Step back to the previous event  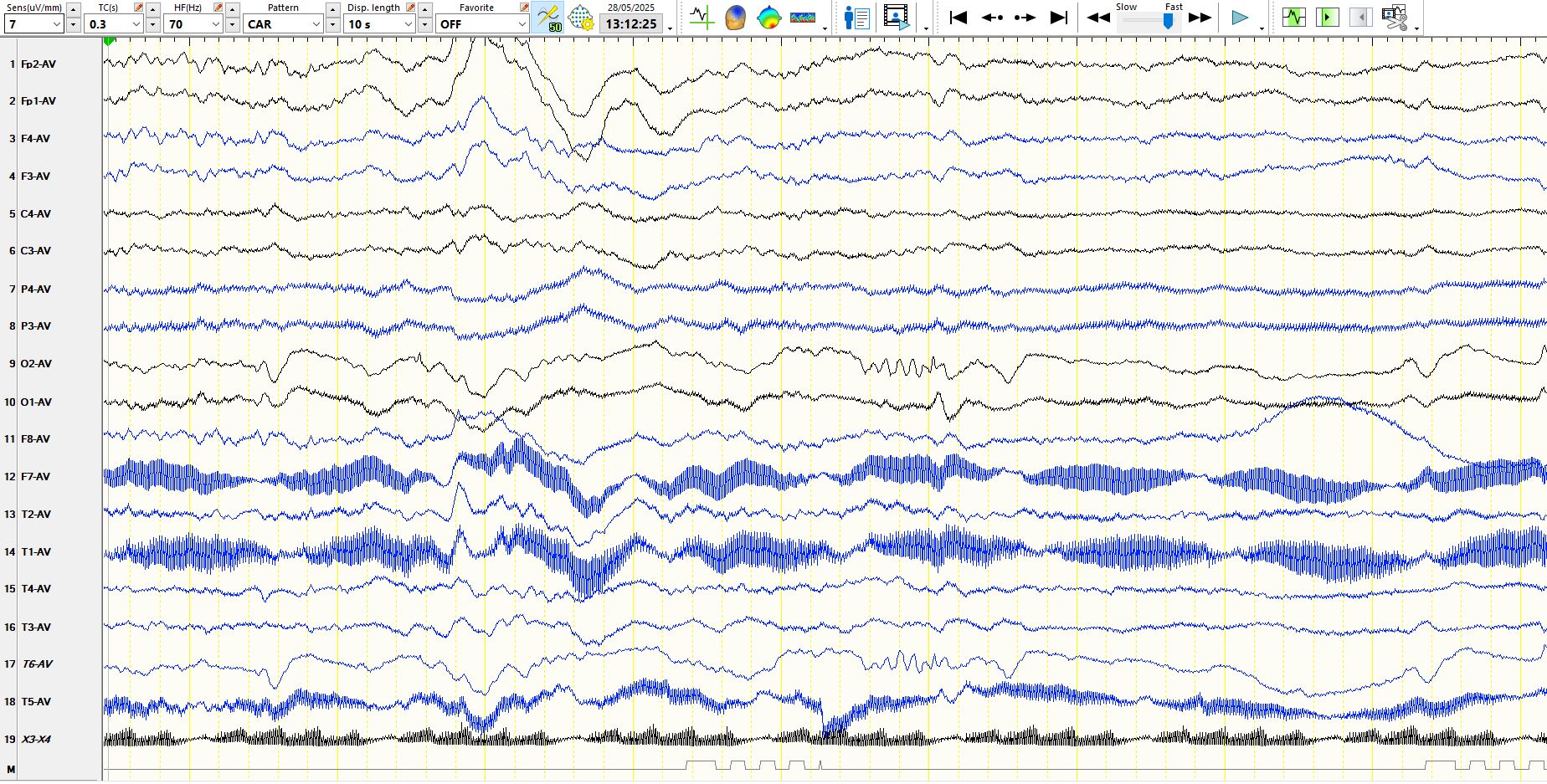pos(992,18)
